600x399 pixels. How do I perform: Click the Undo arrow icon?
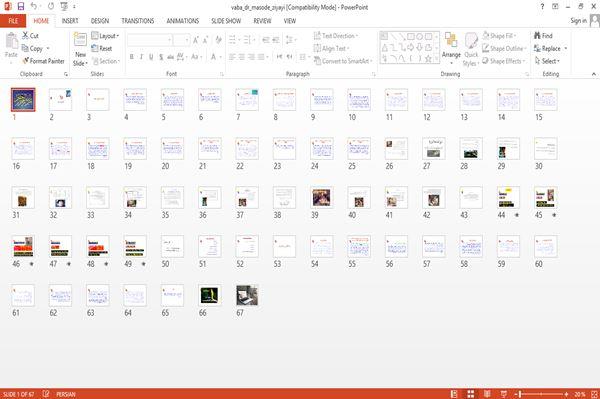click(x=34, y=6)
